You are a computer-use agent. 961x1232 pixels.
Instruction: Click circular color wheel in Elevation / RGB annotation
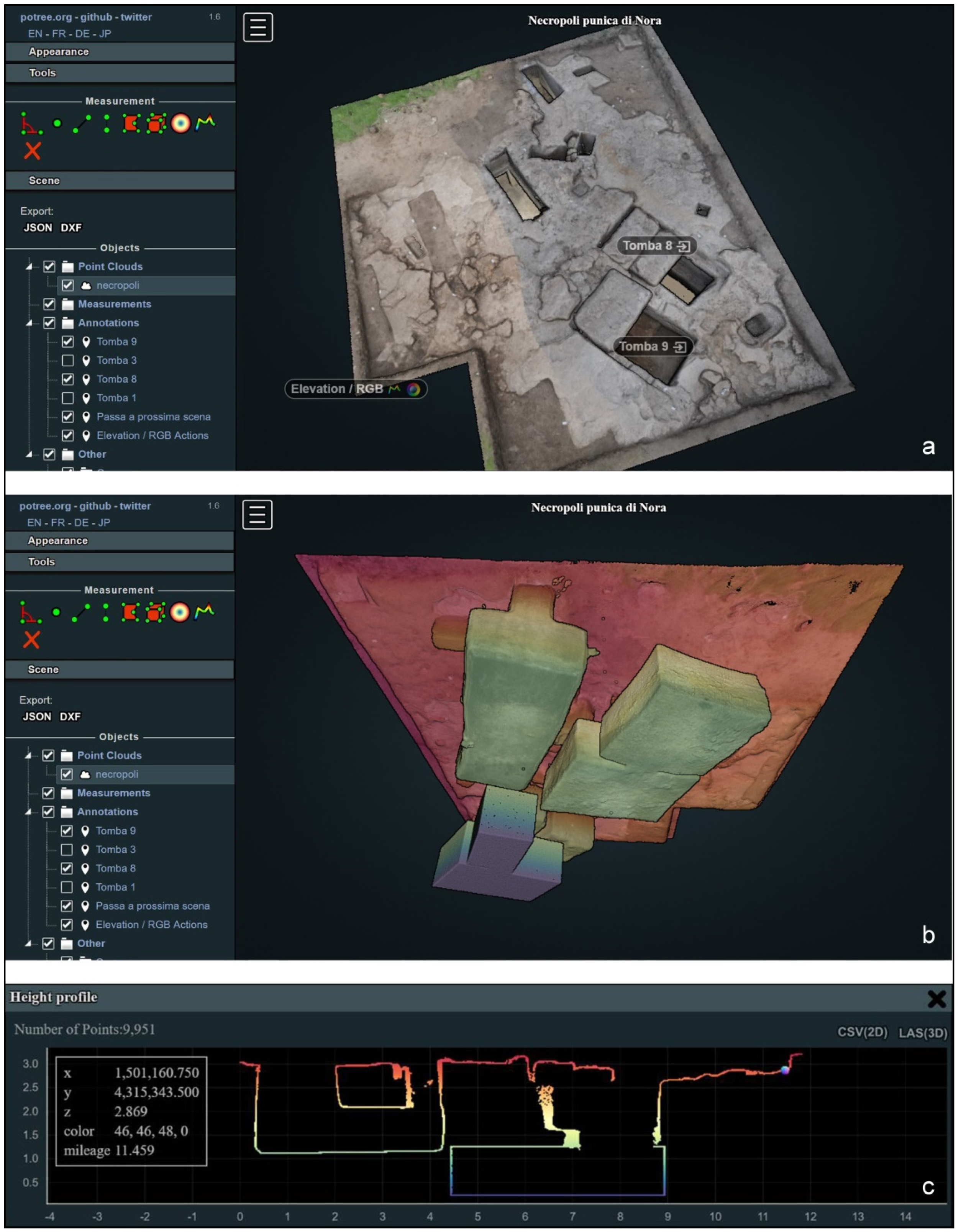[x=413, y=389]
